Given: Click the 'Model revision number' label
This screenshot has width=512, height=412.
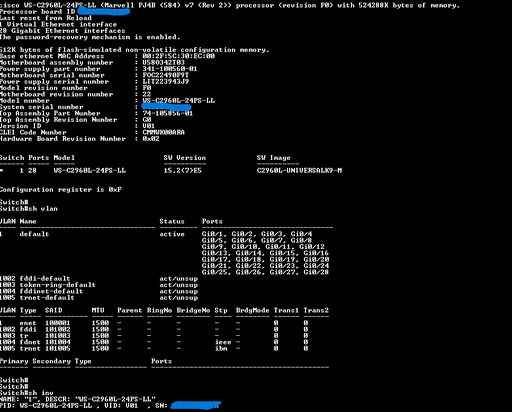Looking at the screenshot, I should tap(44, 88).
